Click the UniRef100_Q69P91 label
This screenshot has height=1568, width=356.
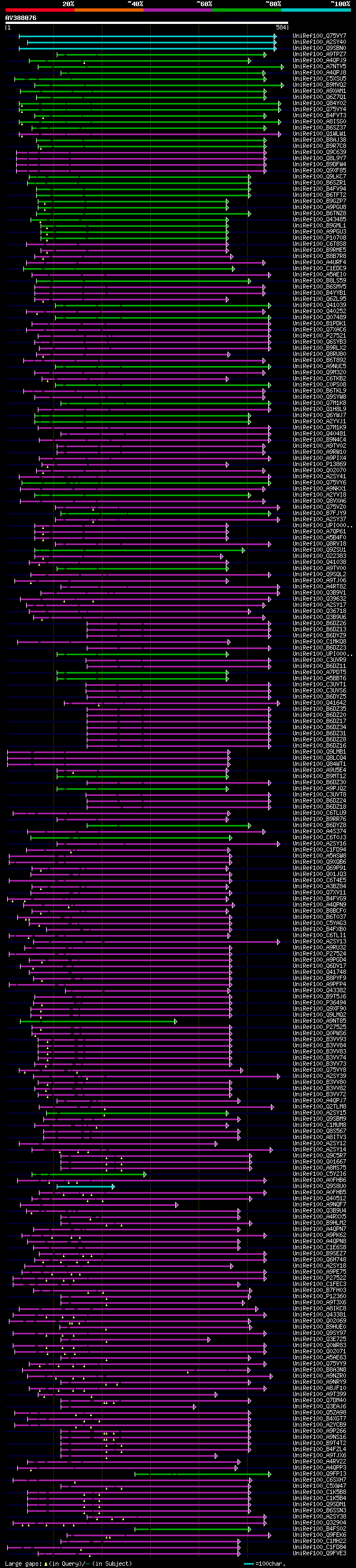[x=319, y=868]
